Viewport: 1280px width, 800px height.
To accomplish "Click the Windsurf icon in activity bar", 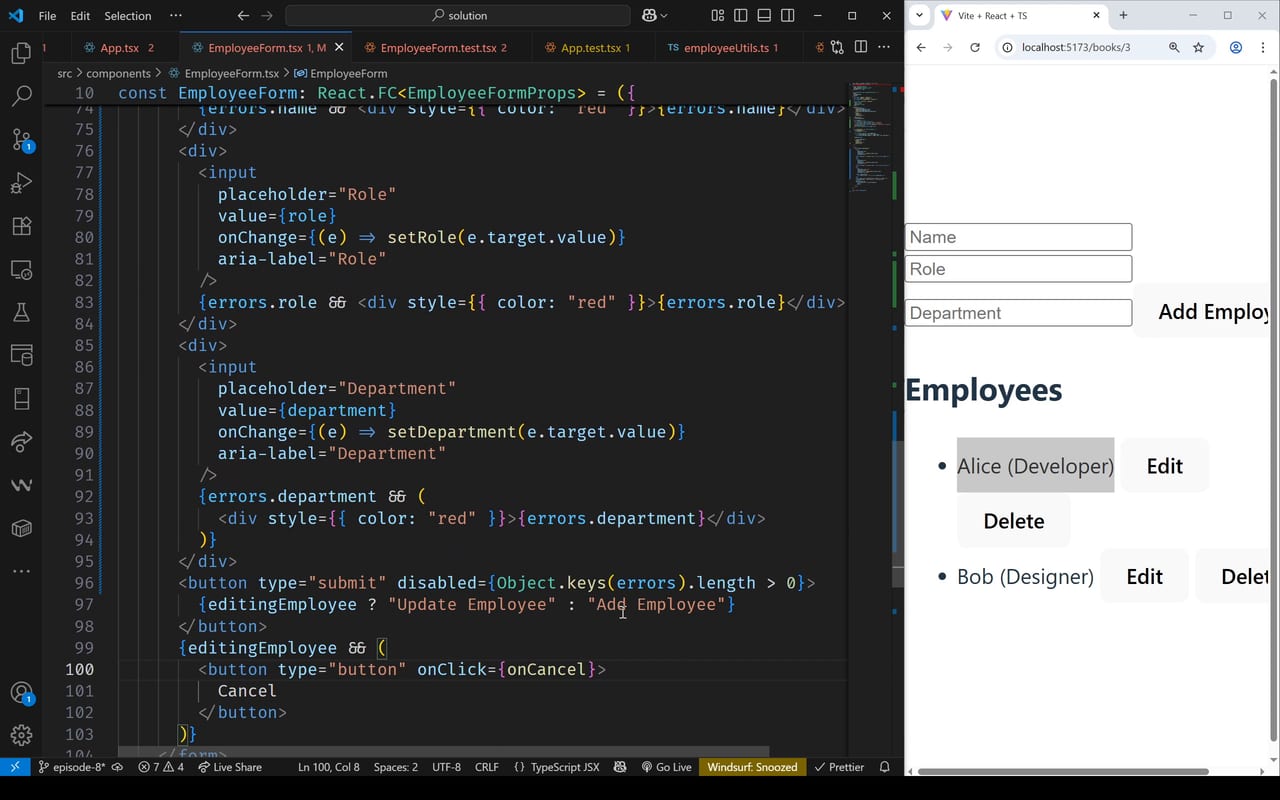I will pos(21,485).
